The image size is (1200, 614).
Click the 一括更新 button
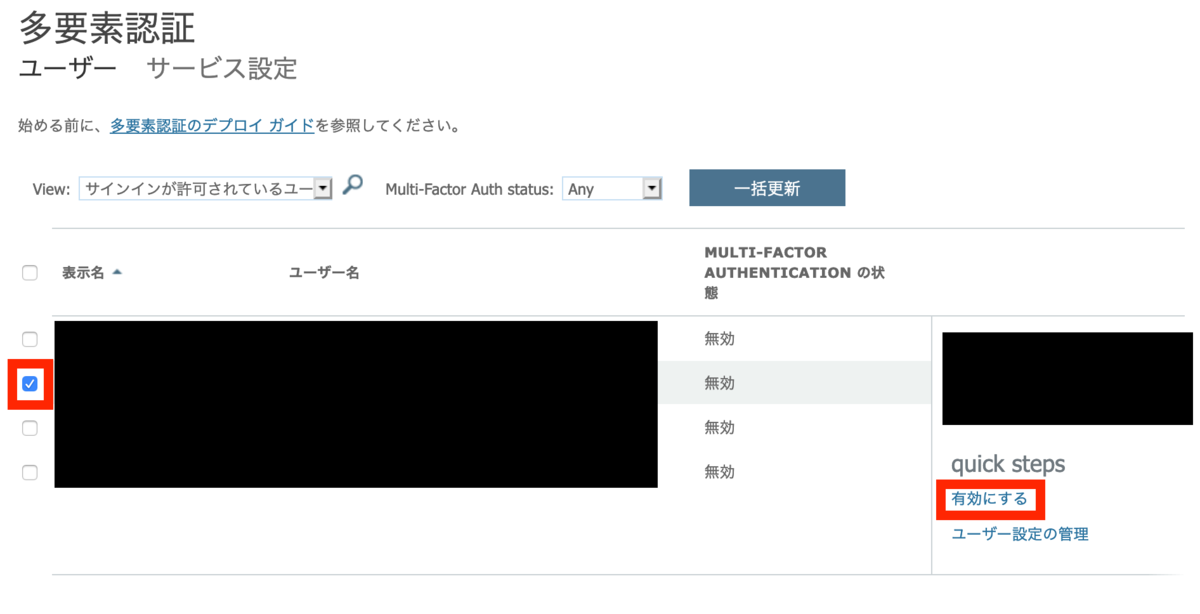coord(766,188)
